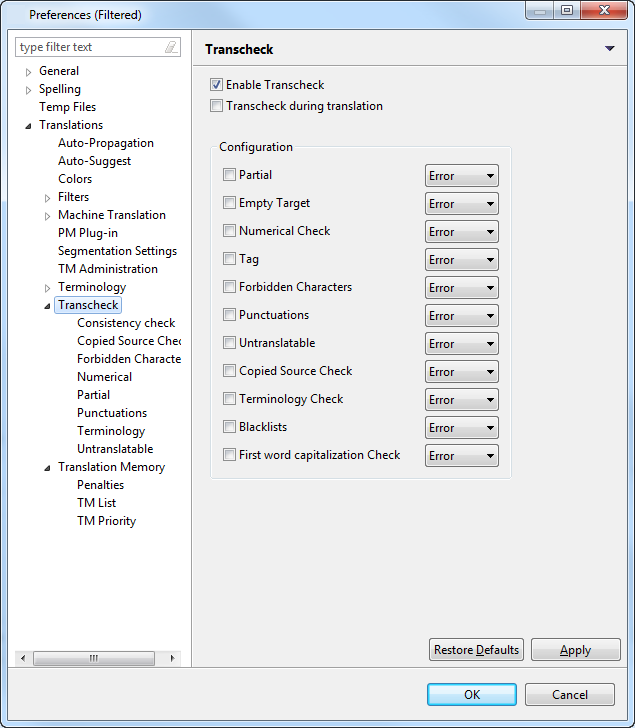Open Auto-Suggest preferences
Screen dimensions: 635x728
click(94, 161)
